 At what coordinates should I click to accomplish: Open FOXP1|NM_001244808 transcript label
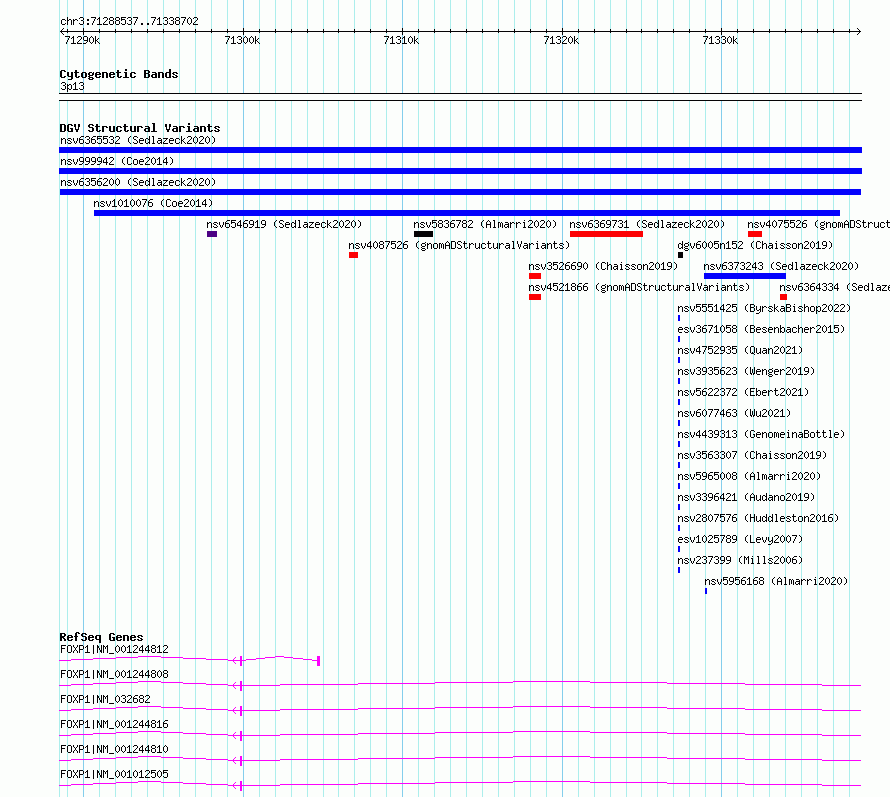pyautogui.click(x=114, y=674)
